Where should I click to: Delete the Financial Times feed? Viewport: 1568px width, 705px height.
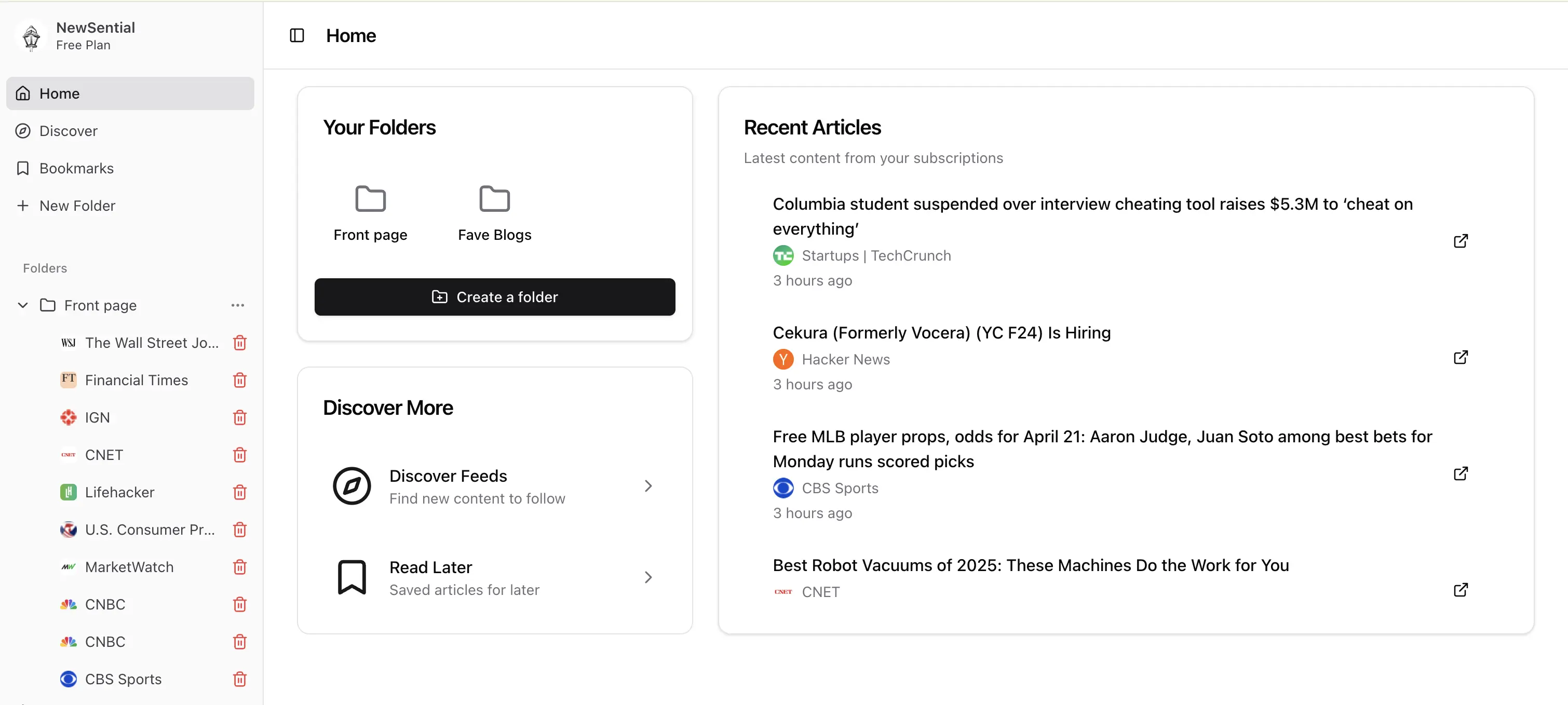[240, 380]
